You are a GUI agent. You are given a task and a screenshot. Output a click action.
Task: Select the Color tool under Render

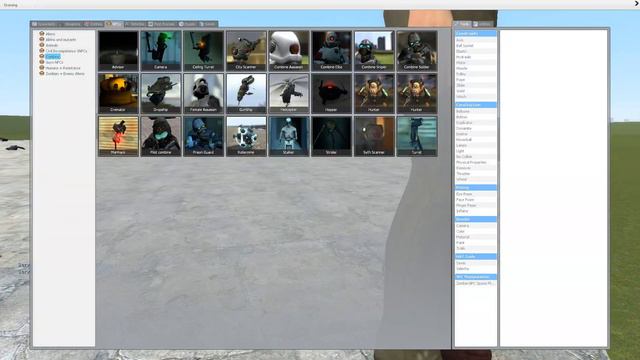pos(476,231)
